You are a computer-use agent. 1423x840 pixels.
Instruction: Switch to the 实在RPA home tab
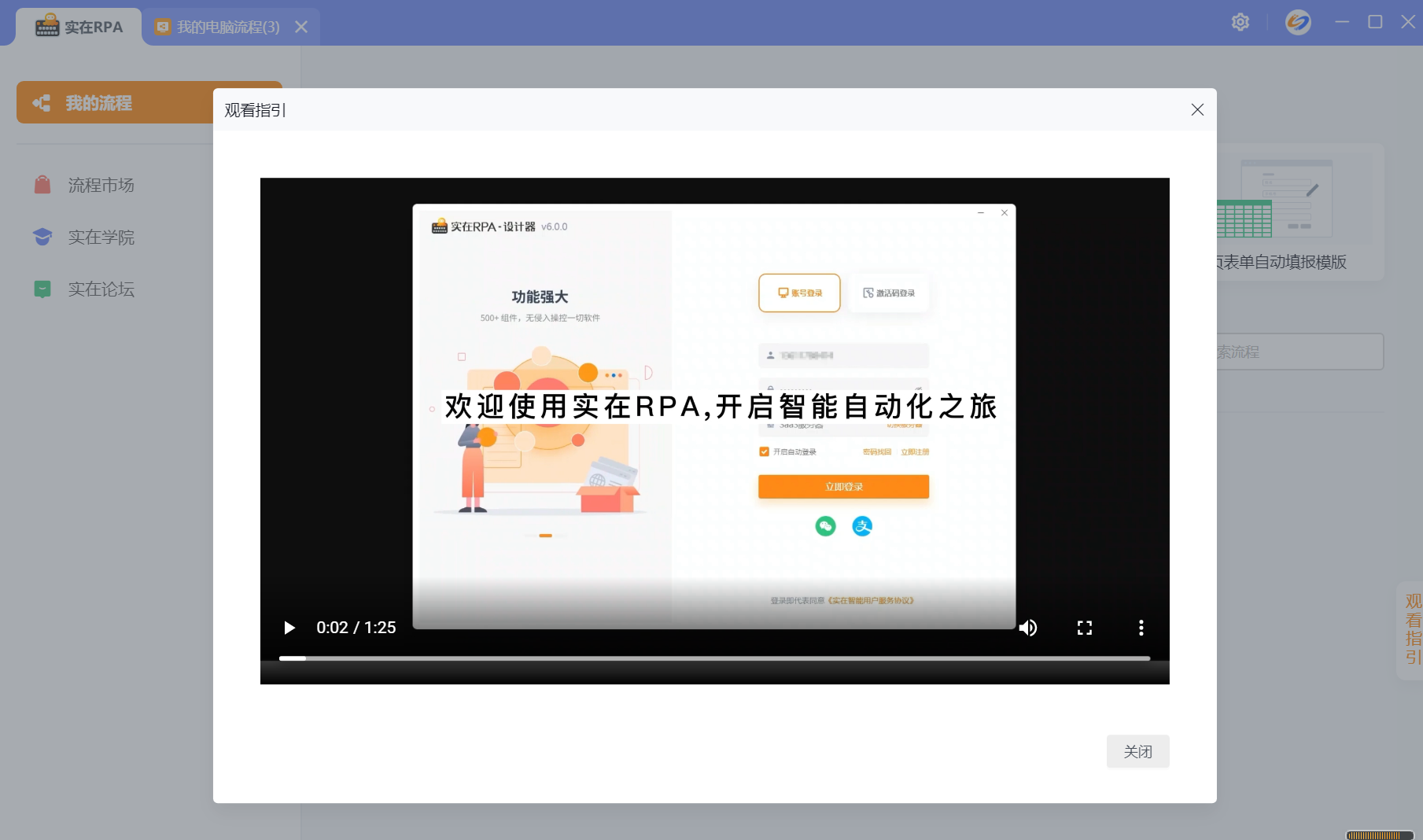click(x=79, y=27)
